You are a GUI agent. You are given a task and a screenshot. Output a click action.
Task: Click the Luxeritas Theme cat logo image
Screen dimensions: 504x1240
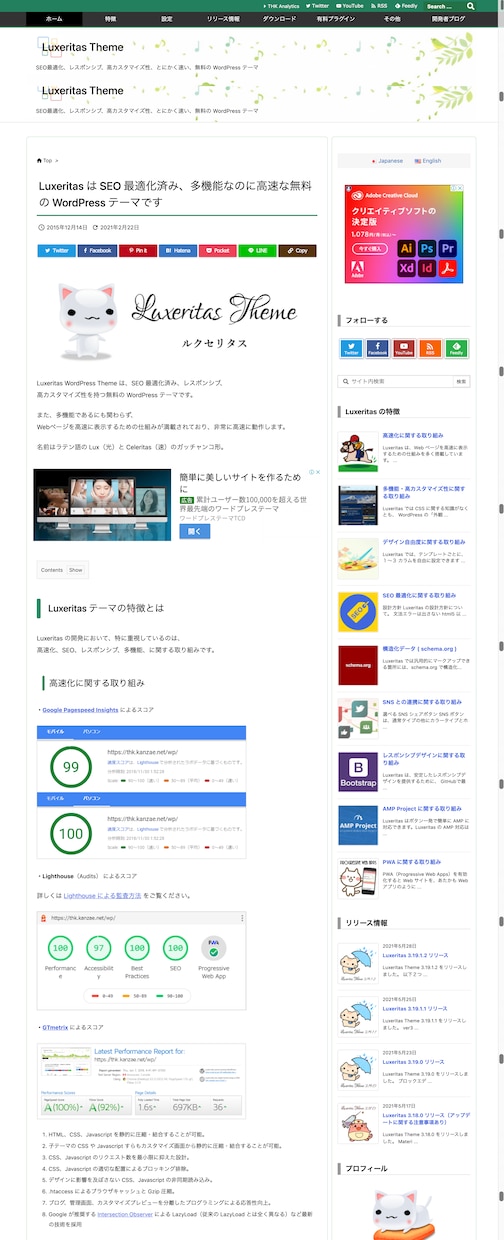point(177,321)
